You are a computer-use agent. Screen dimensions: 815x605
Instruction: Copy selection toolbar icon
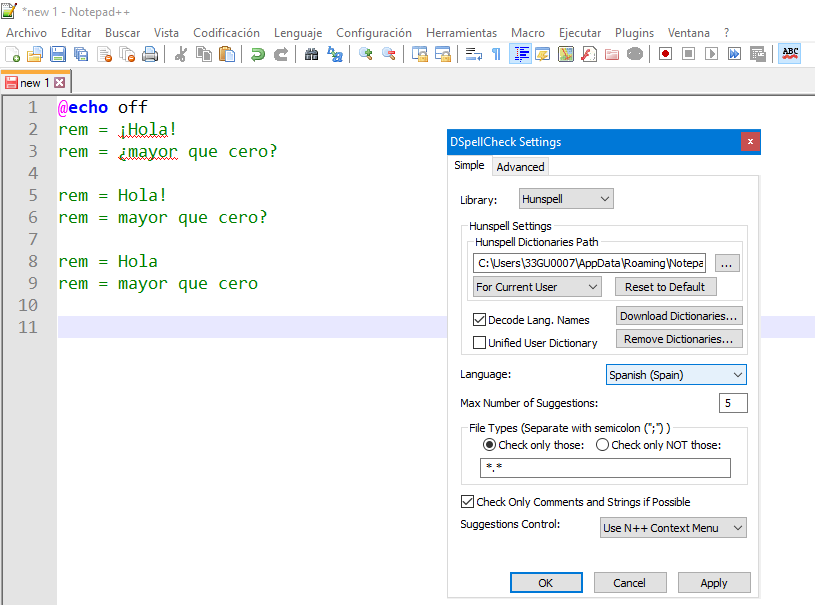click(x=204, y=54)
